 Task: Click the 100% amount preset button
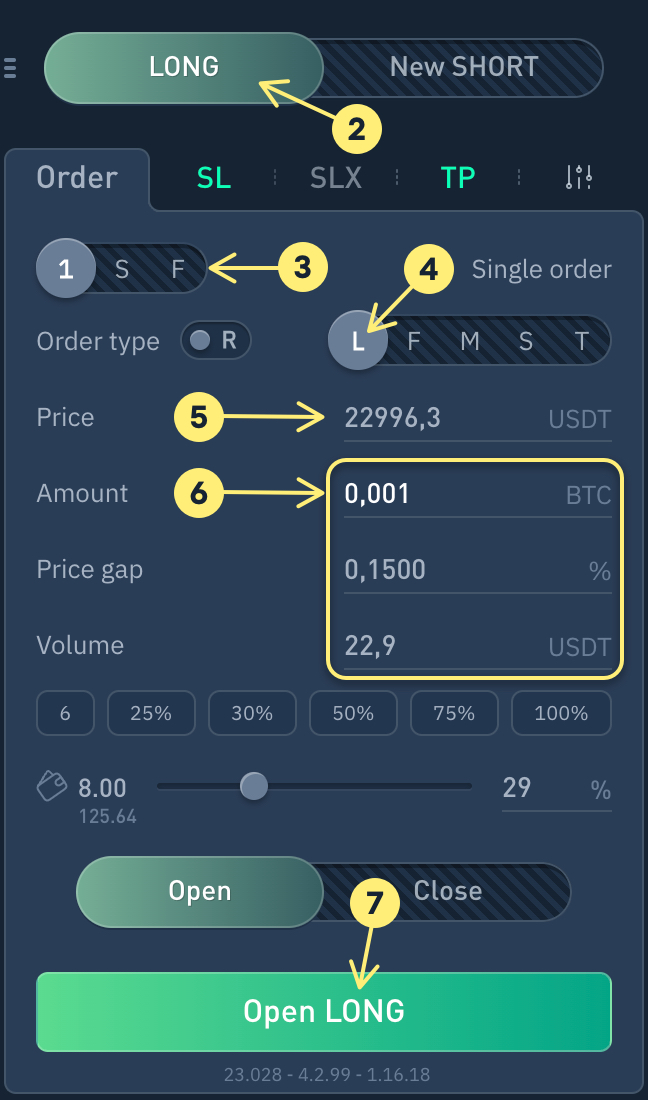[x=561, y=713]
